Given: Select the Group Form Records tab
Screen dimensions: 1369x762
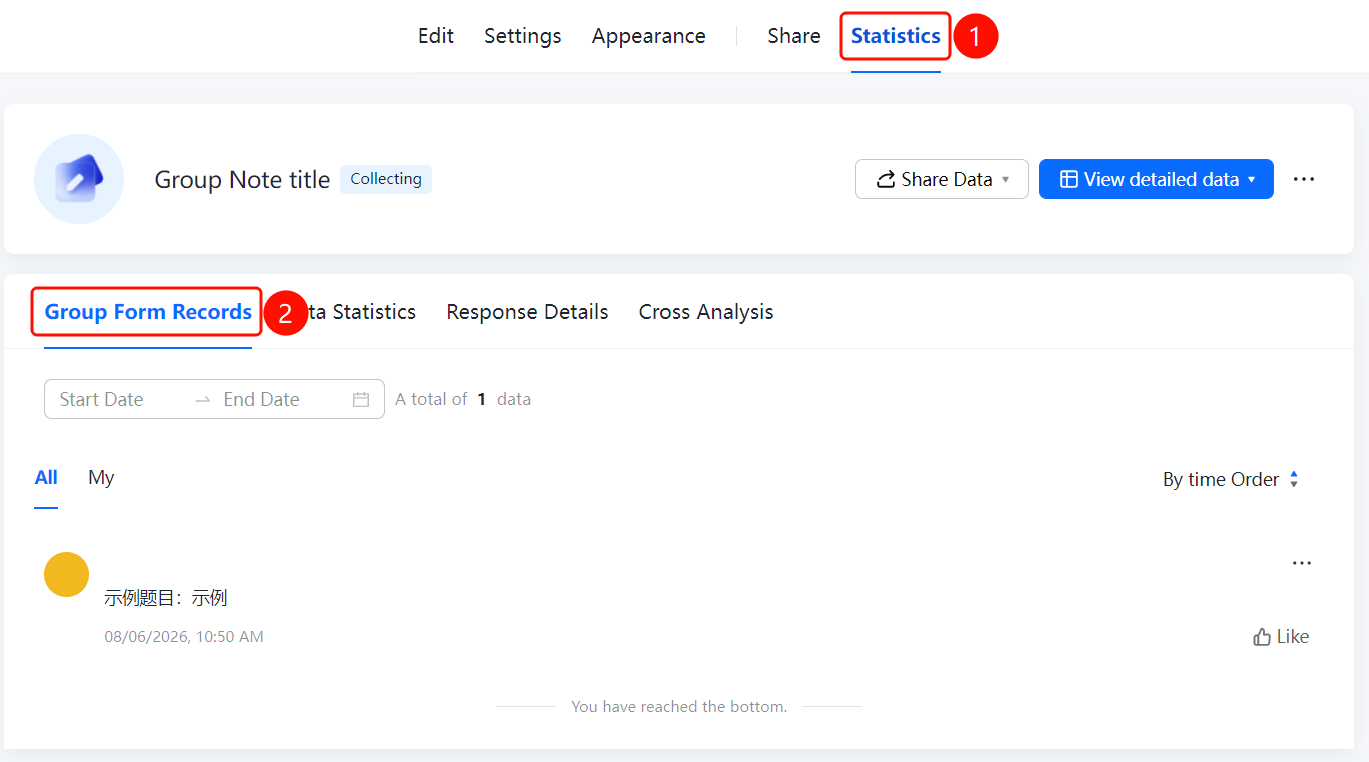Looking at the screenshot, I should pos(148,312).
